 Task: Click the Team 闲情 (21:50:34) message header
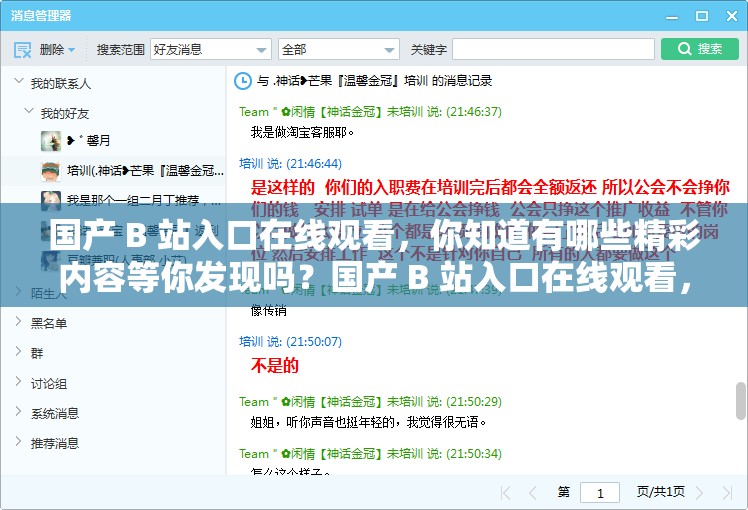point(370,454)
